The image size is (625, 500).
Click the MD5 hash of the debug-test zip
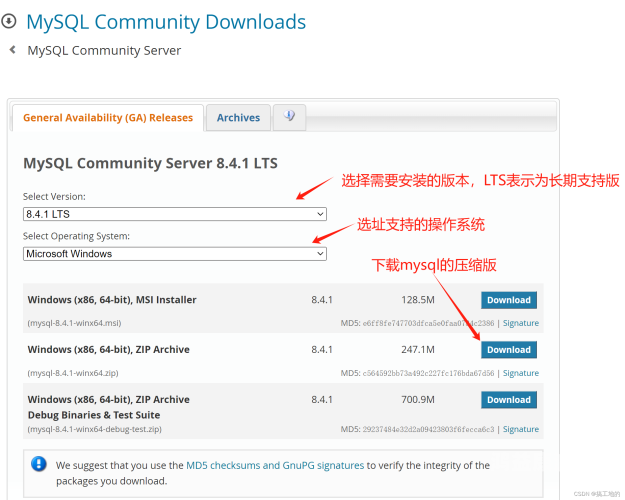(428, 429)
